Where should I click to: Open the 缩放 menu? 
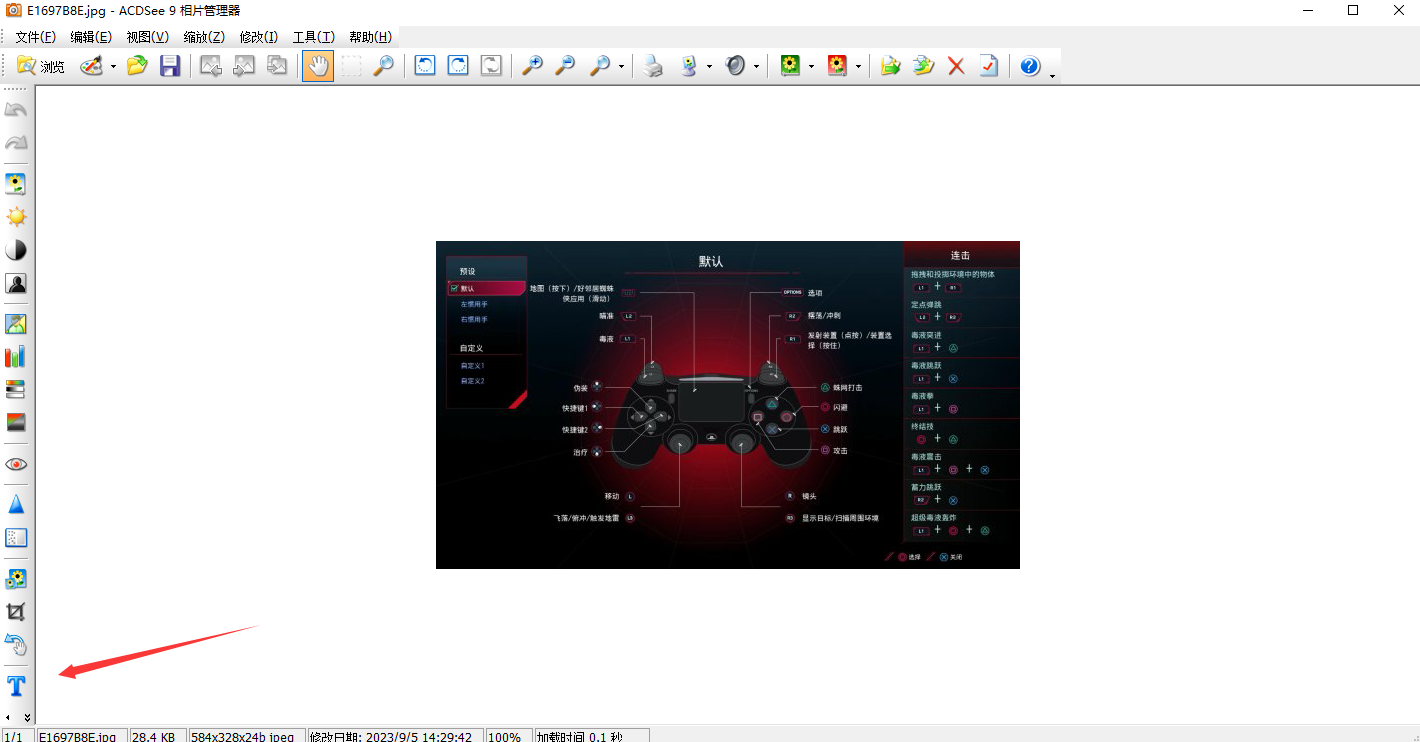204,37
